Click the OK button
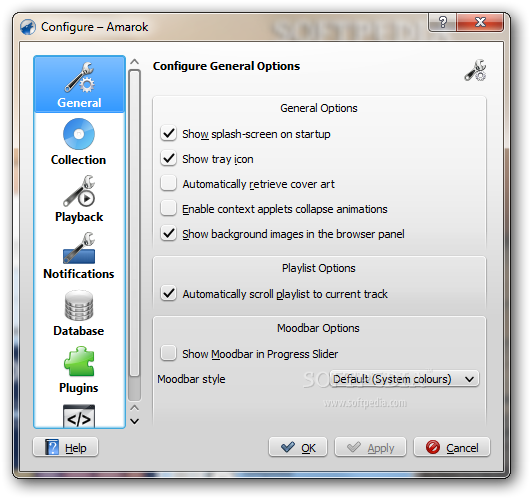The image size is (531, 499). tap(298, 448)
